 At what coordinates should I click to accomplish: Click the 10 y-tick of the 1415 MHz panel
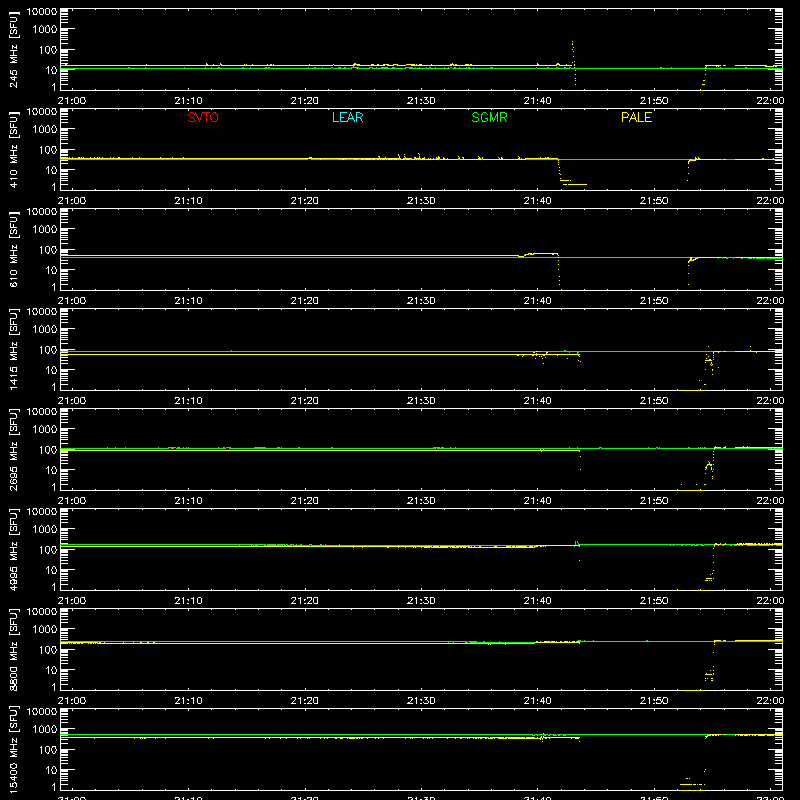coord(51,370)
